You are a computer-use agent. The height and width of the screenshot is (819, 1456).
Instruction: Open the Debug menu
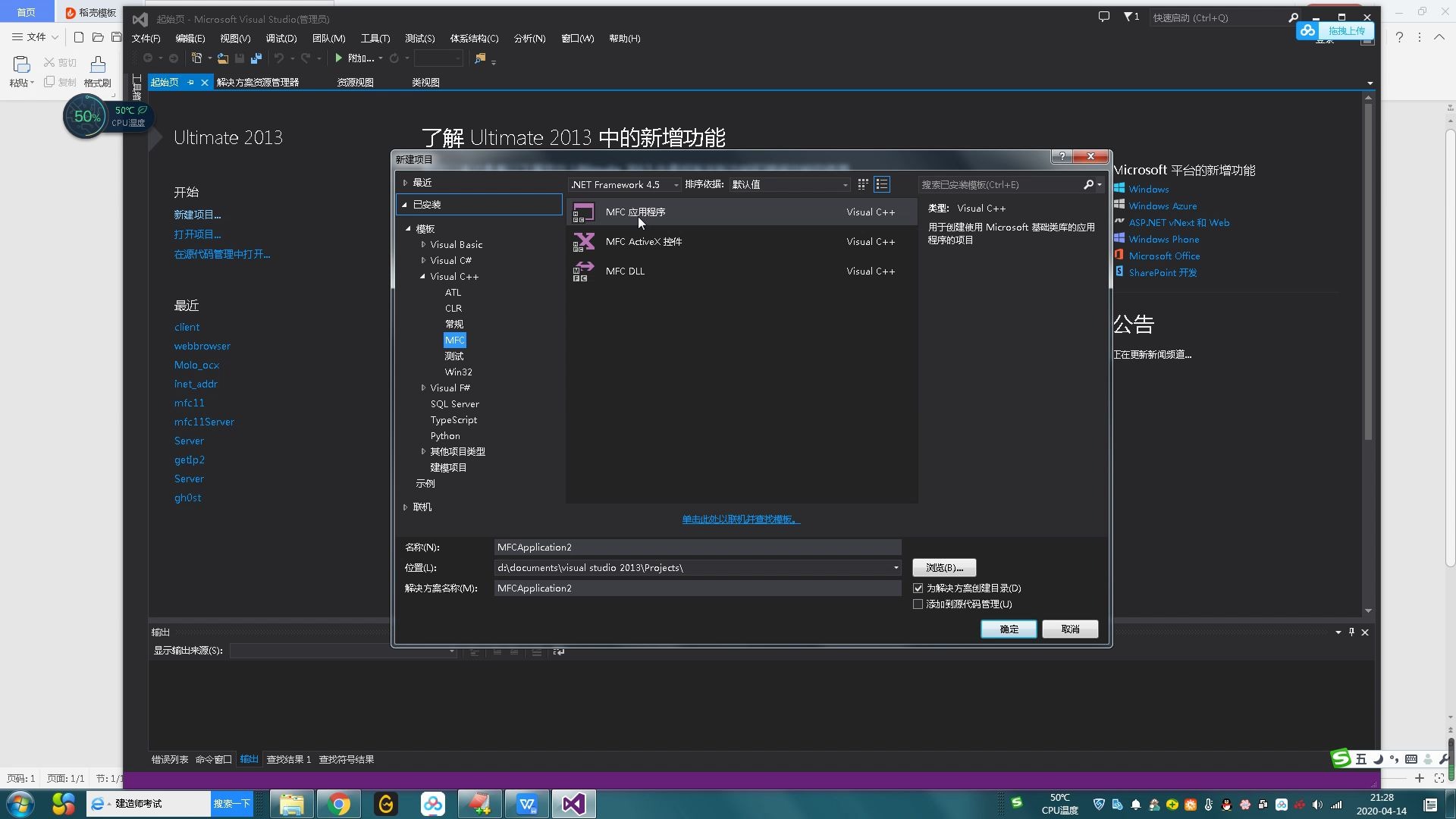click(x=281, y=38)
